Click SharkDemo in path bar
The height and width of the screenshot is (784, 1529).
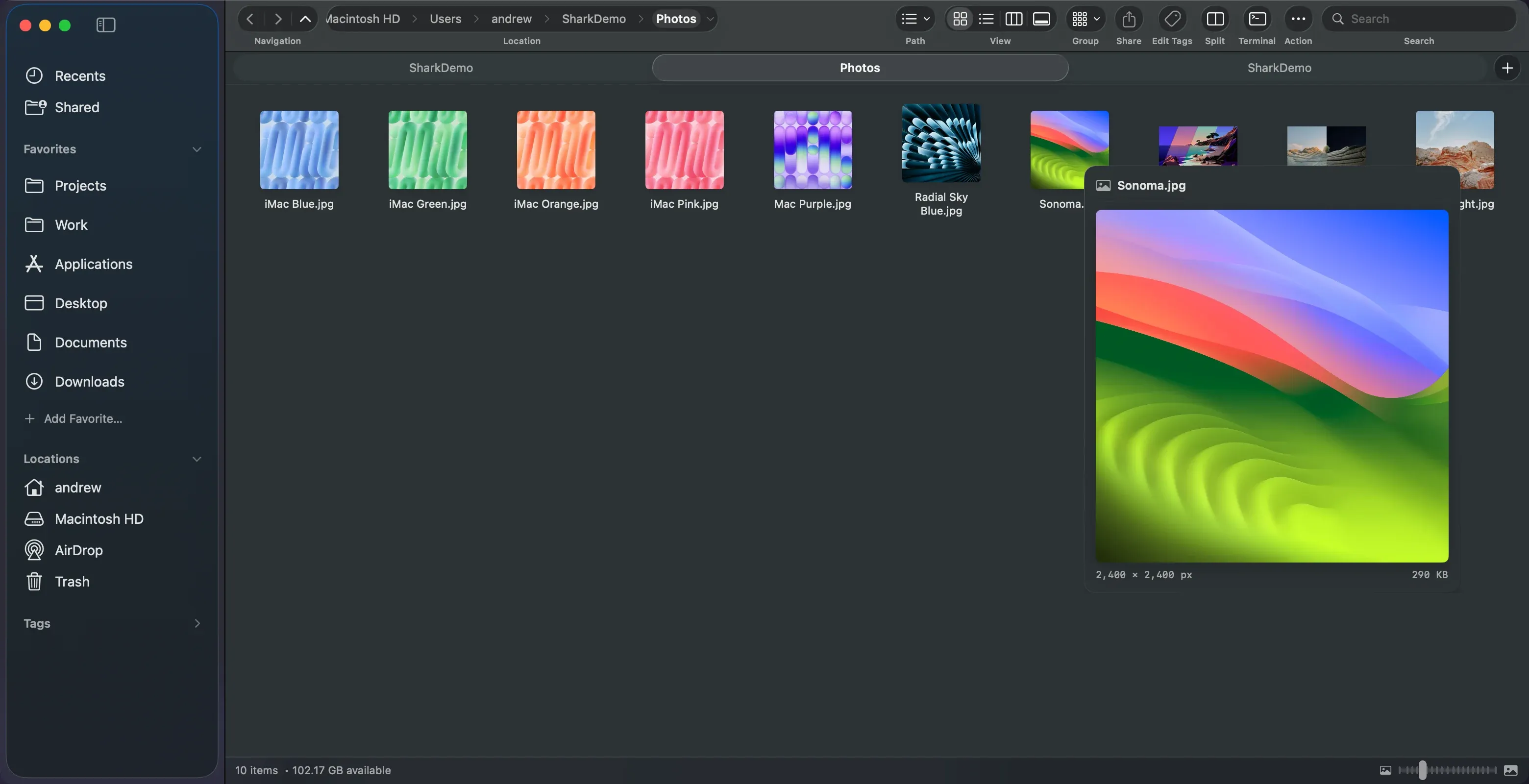click(x=593, y=19)
